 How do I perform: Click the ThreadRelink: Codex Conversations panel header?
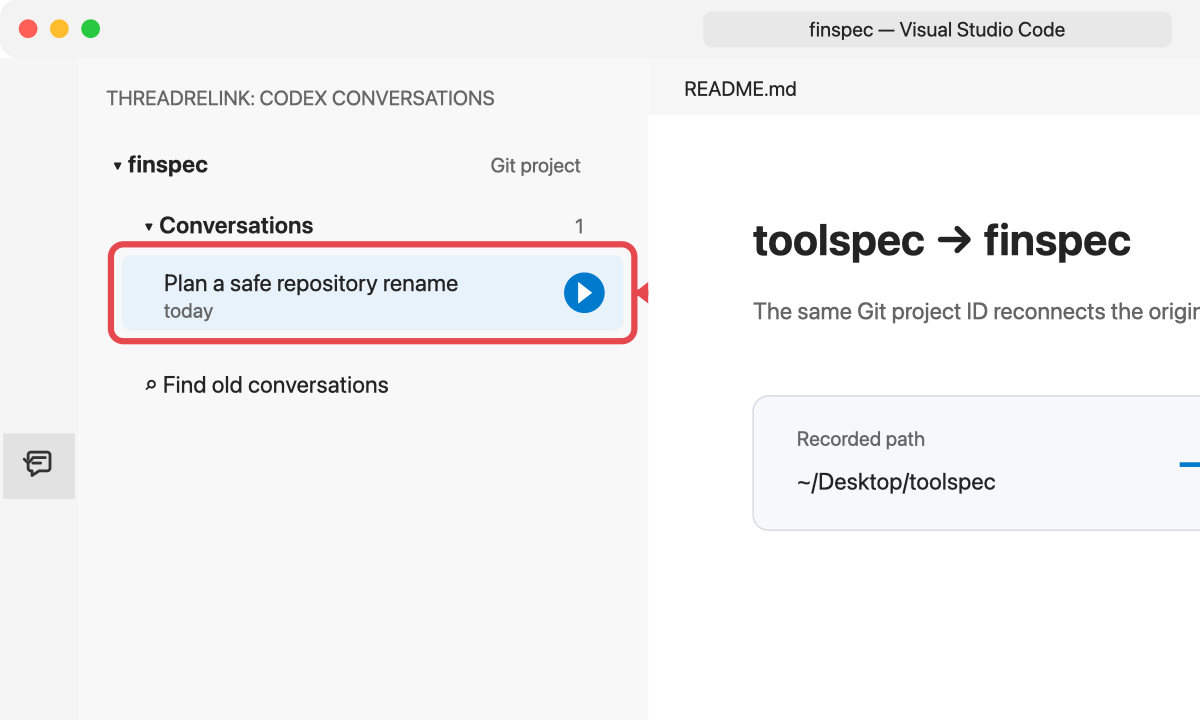click(300, 98)
